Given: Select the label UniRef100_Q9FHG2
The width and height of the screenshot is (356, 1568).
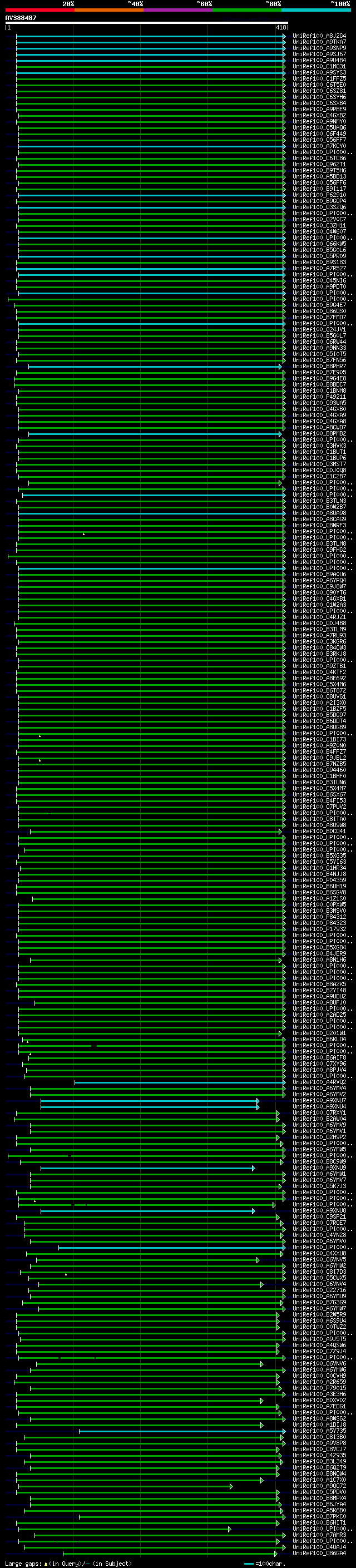Looking at the screenshot, I should [x=319, y=550].
